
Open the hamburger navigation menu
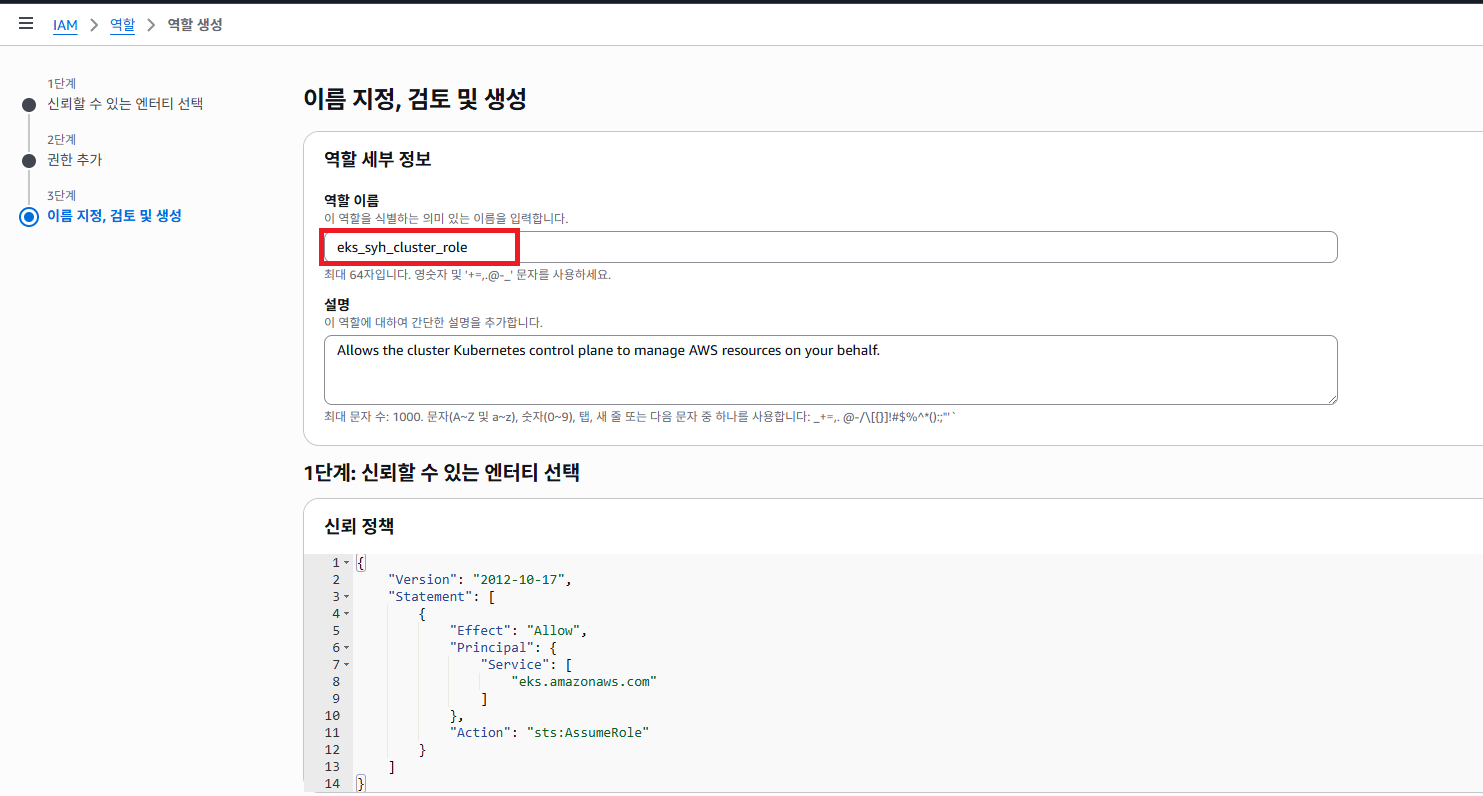[x=26, y=23]
